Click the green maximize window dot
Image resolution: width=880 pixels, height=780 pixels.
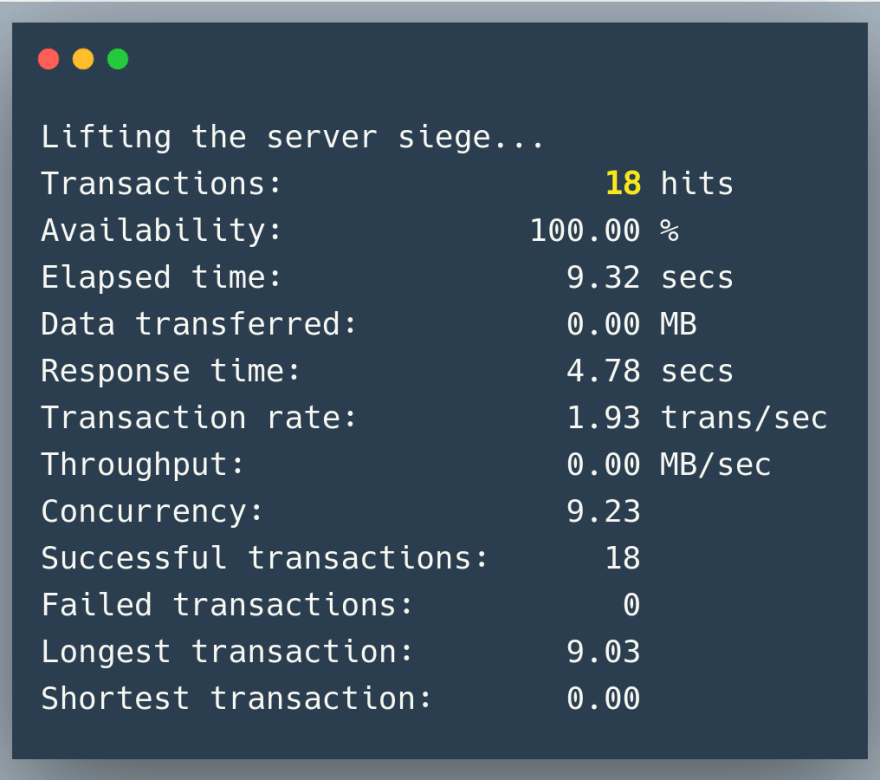pos(118,59)
